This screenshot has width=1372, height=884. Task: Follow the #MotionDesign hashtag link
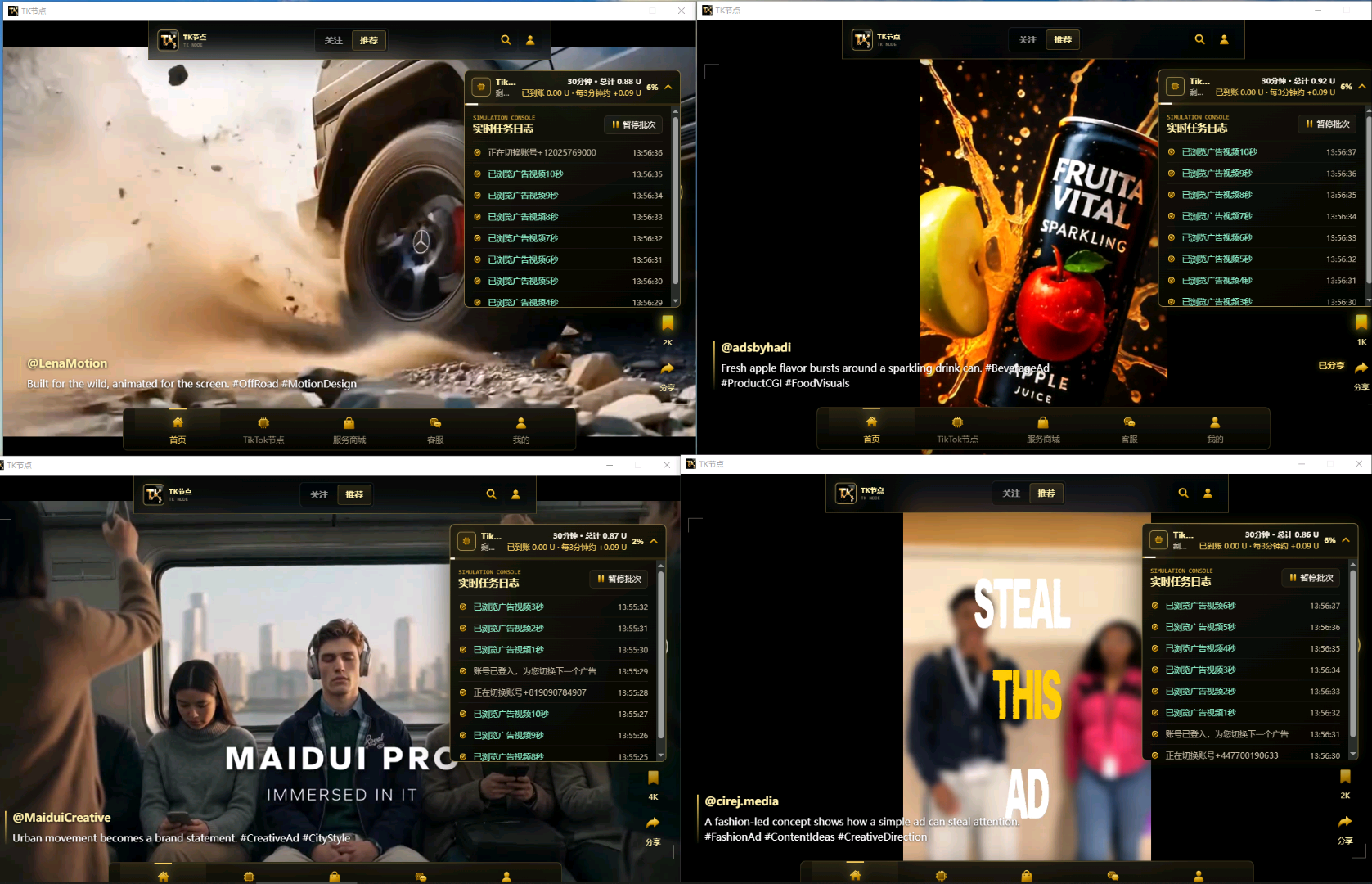click(x=319, y=384)
